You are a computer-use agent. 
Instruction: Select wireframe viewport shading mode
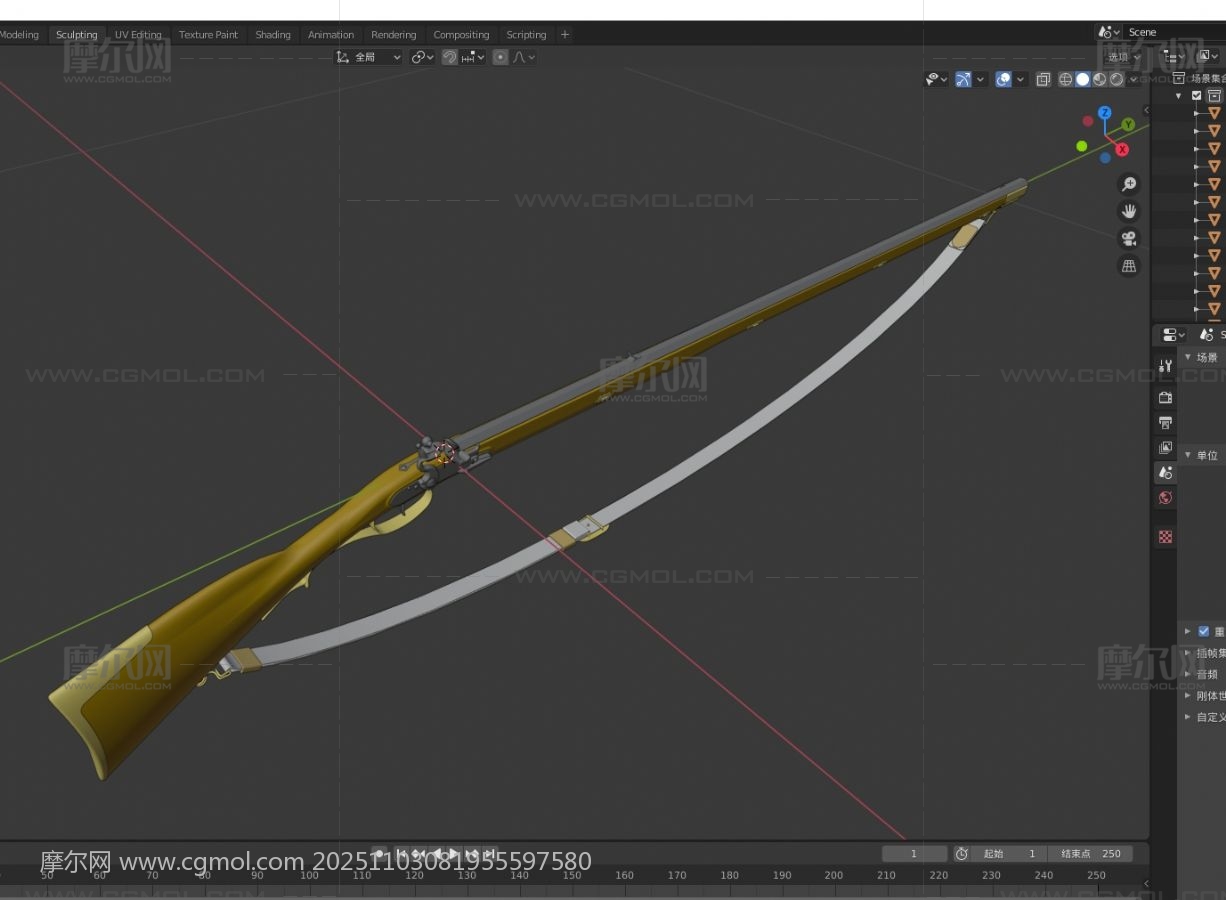click(1065, 79)
